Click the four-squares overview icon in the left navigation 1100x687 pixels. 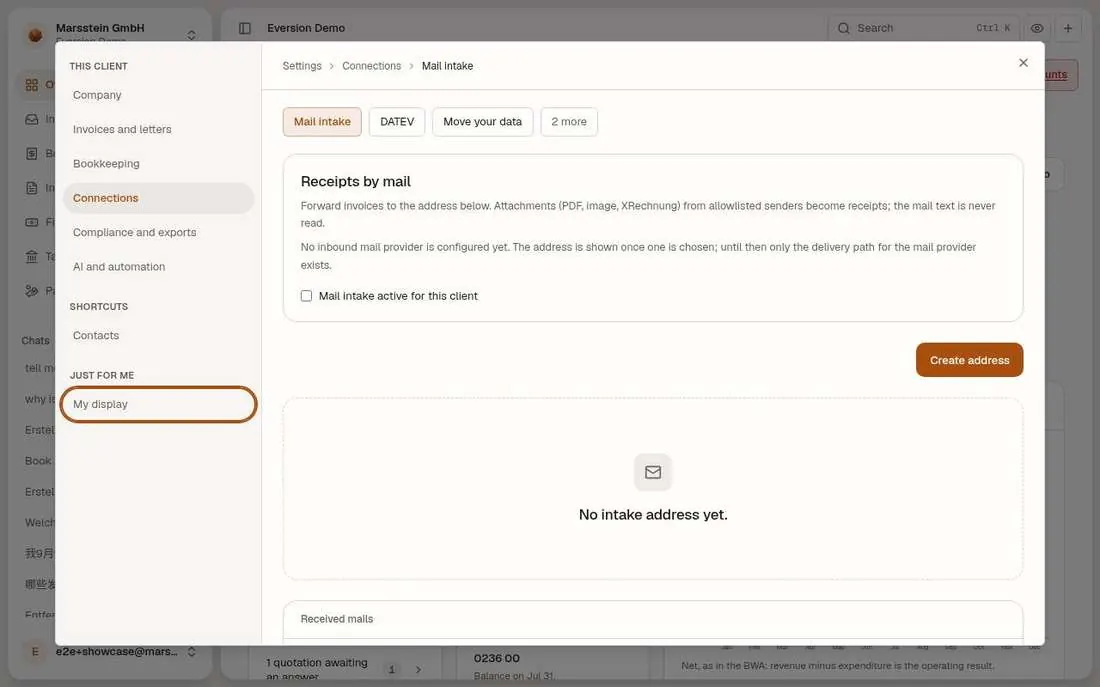[32, 85]
